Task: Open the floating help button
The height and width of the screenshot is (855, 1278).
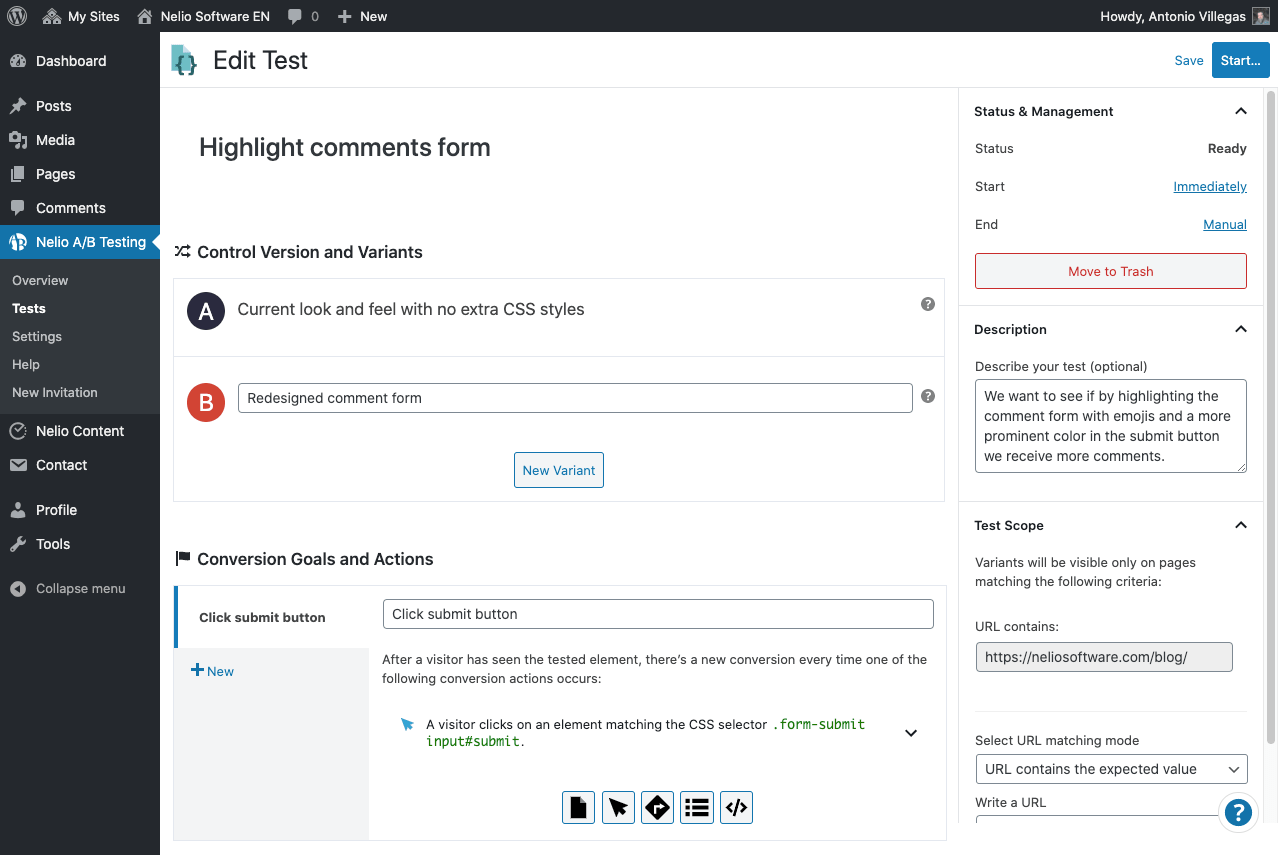Action: click(1238, 812)
